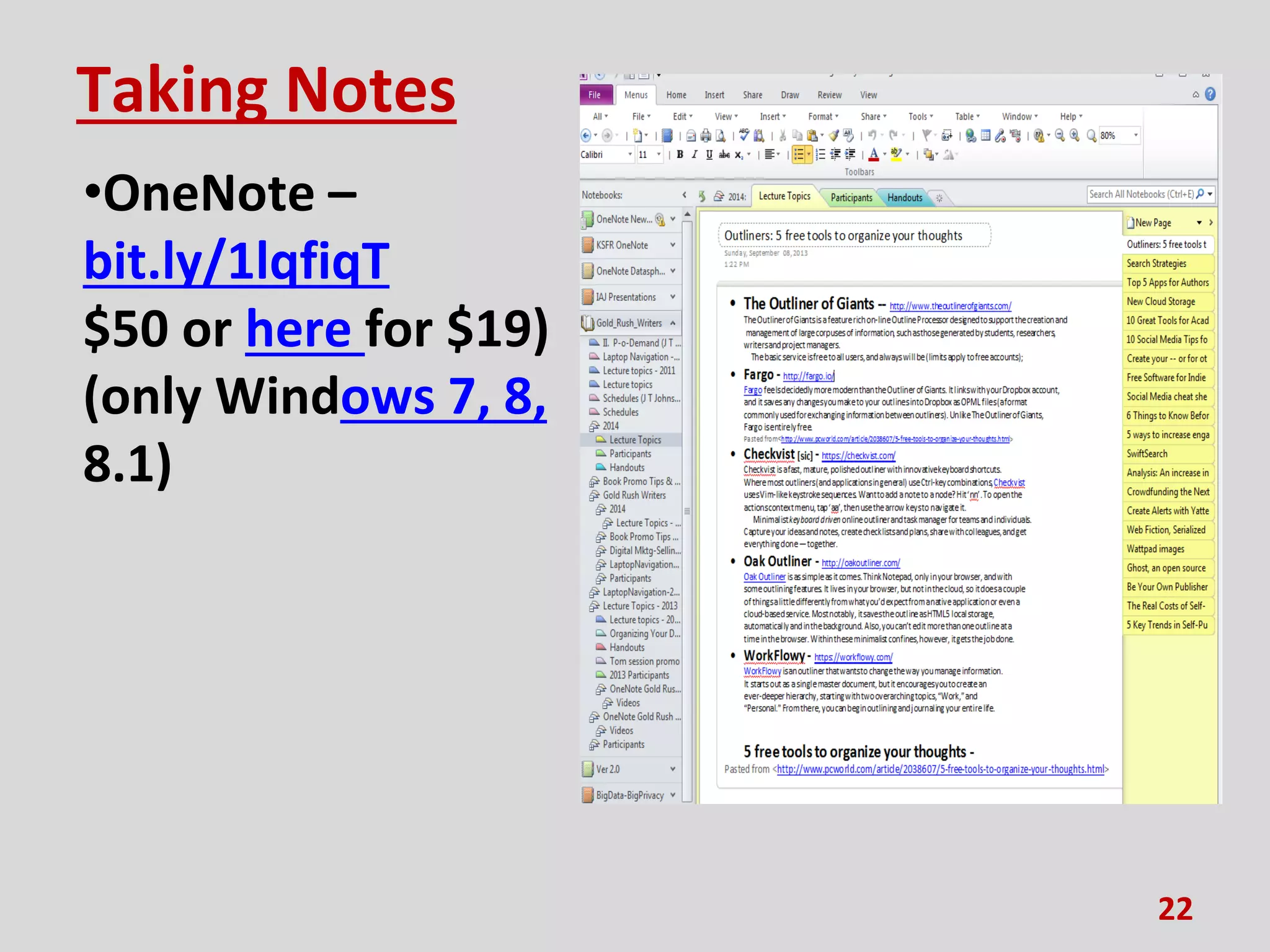Click the blue Help question mark icon
1270x952 pixels.
point(1210,94)
